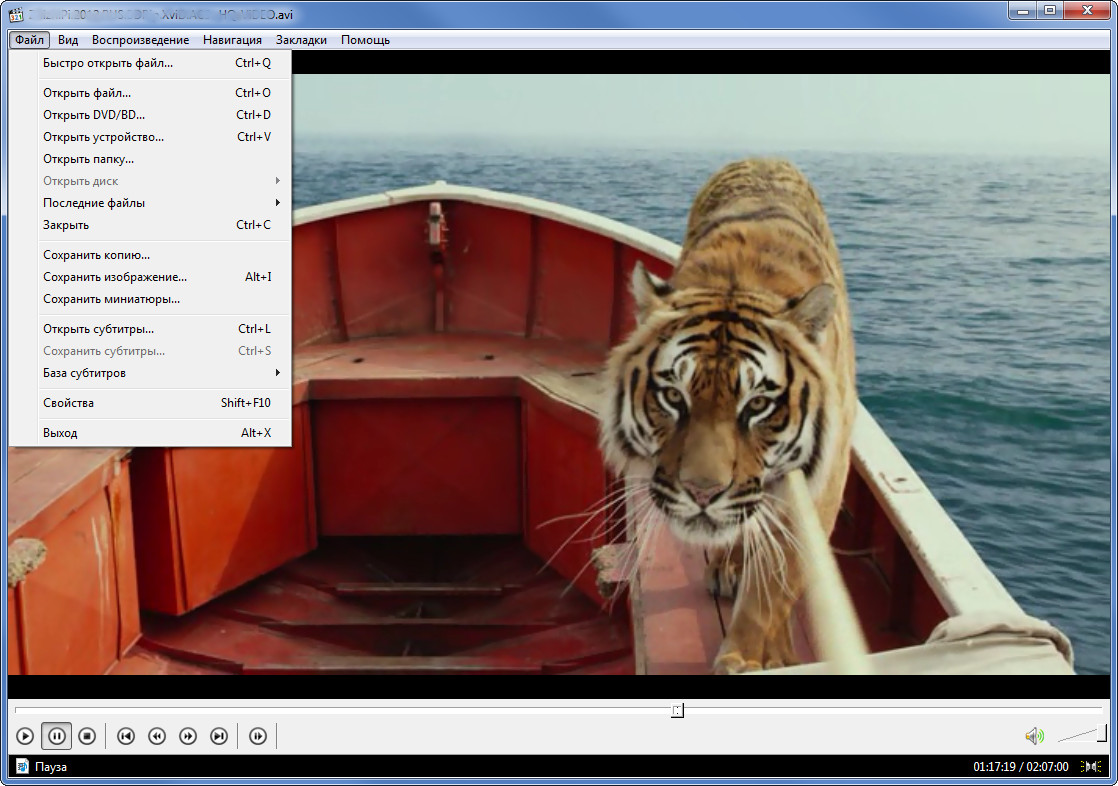Image resolution: width=1118 pixels, height=786 pixels.
Task: Choose Закрыть from the File menu
Action: coord(150,225)
